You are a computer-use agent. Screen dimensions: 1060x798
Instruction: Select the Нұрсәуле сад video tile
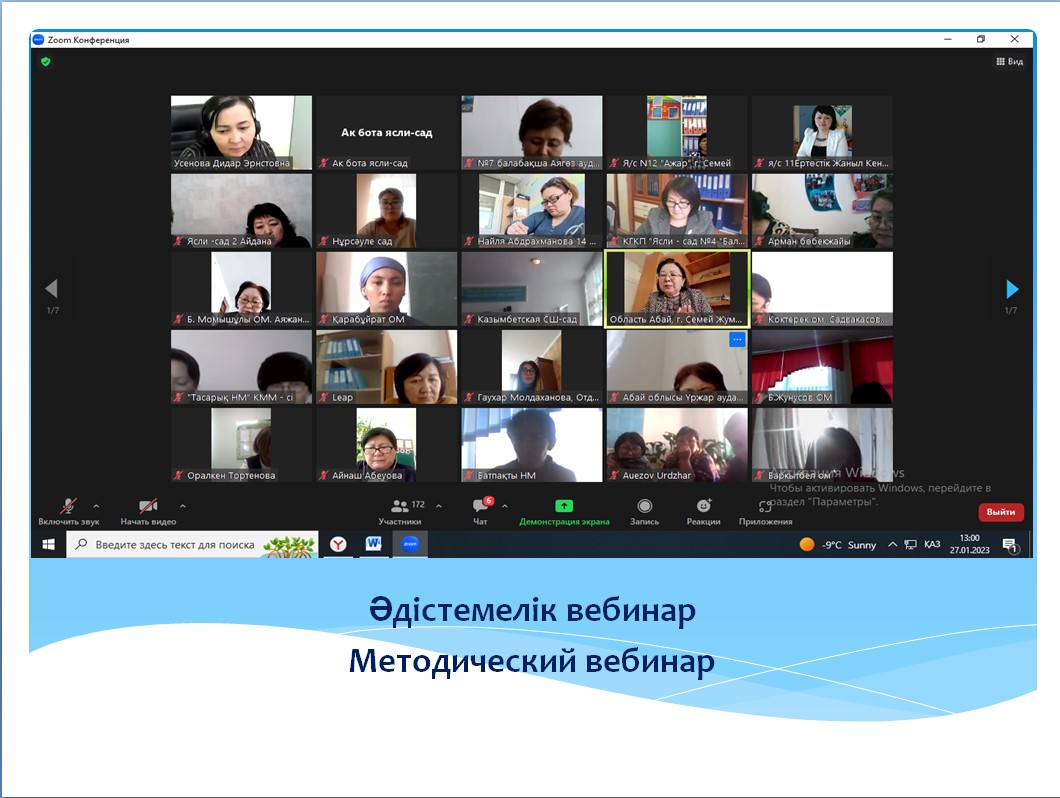coord(387,211)
